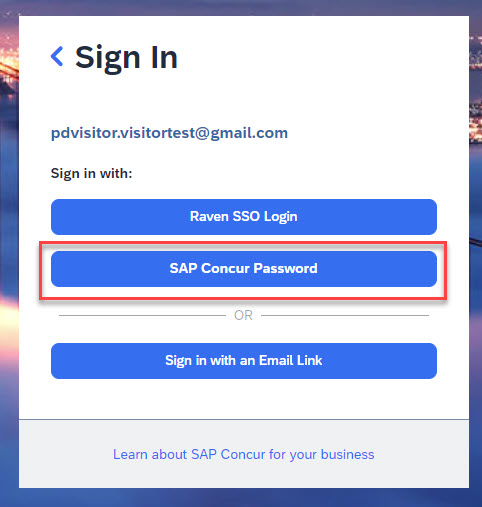Click the OR divider text
The height and width of the screenshot is (507, 482).
pos(243,315)
